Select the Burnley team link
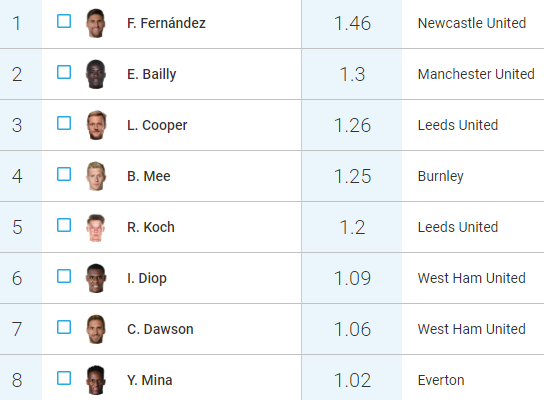The image size is (544, 400). point(441,176)
